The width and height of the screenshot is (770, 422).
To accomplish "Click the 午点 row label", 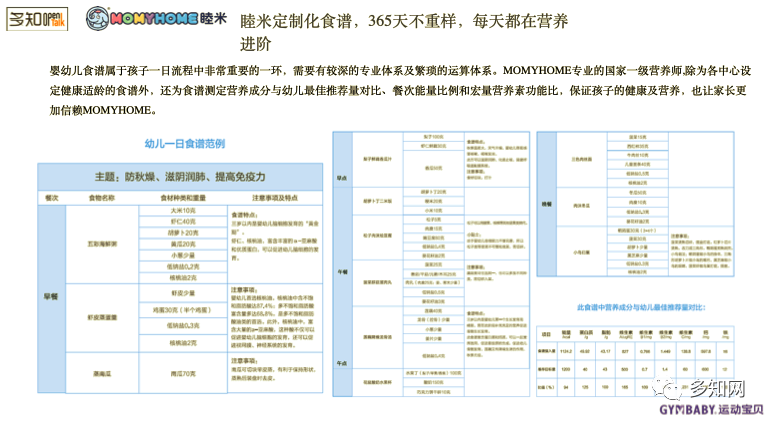I will coord(342,363).
